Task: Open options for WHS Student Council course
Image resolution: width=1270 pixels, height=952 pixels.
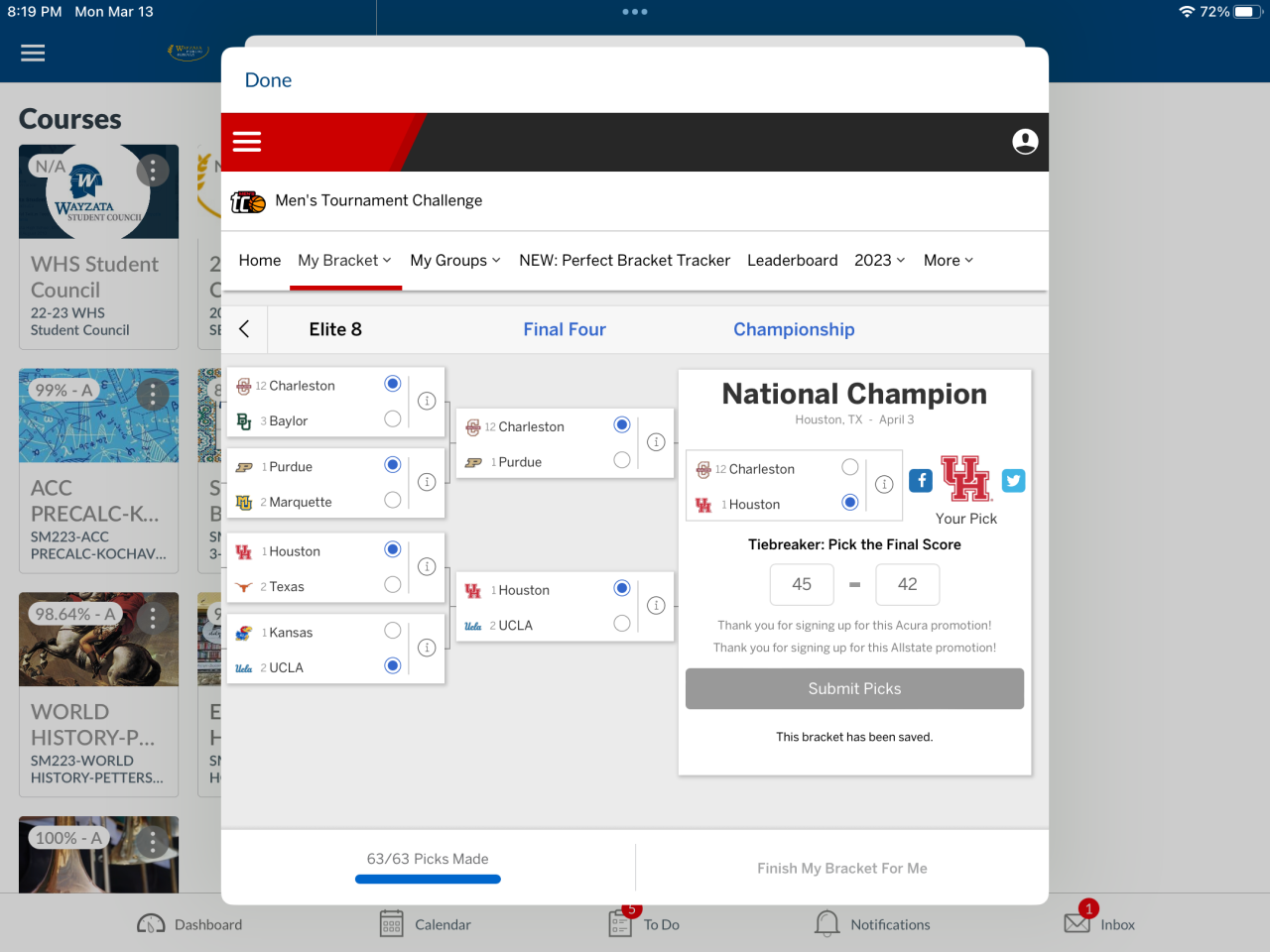Action: coord(153,171)
